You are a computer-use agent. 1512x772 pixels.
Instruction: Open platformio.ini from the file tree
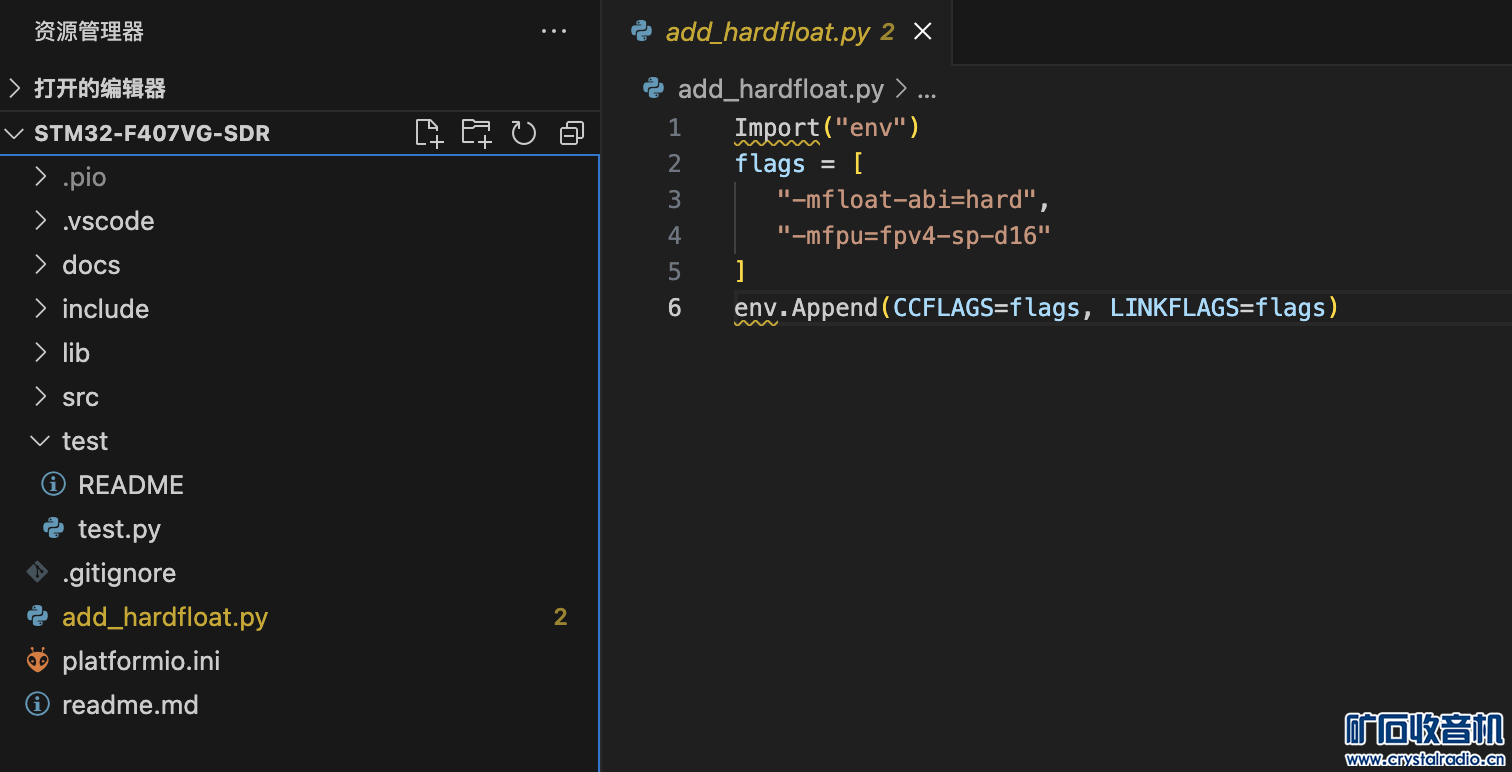pos(141,661)
